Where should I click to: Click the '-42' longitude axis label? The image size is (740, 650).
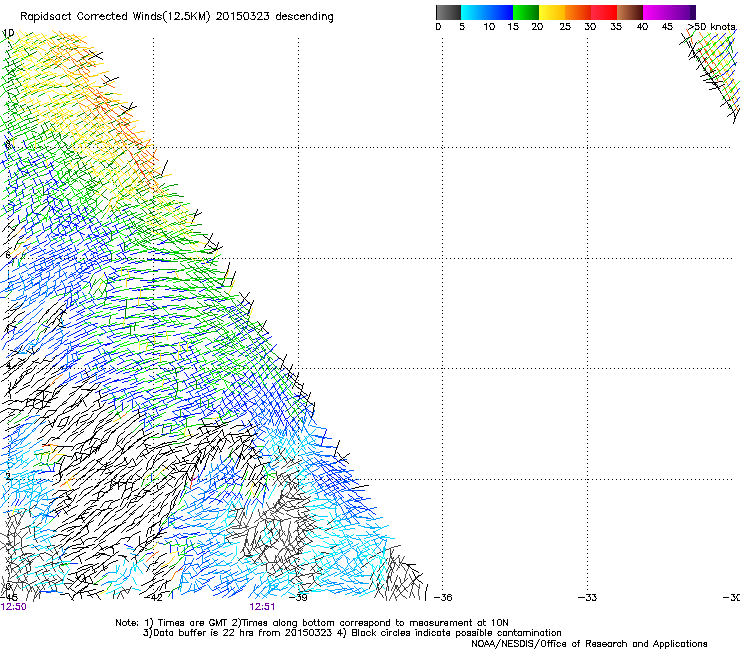pyautogui.click(x=155, y=598)
